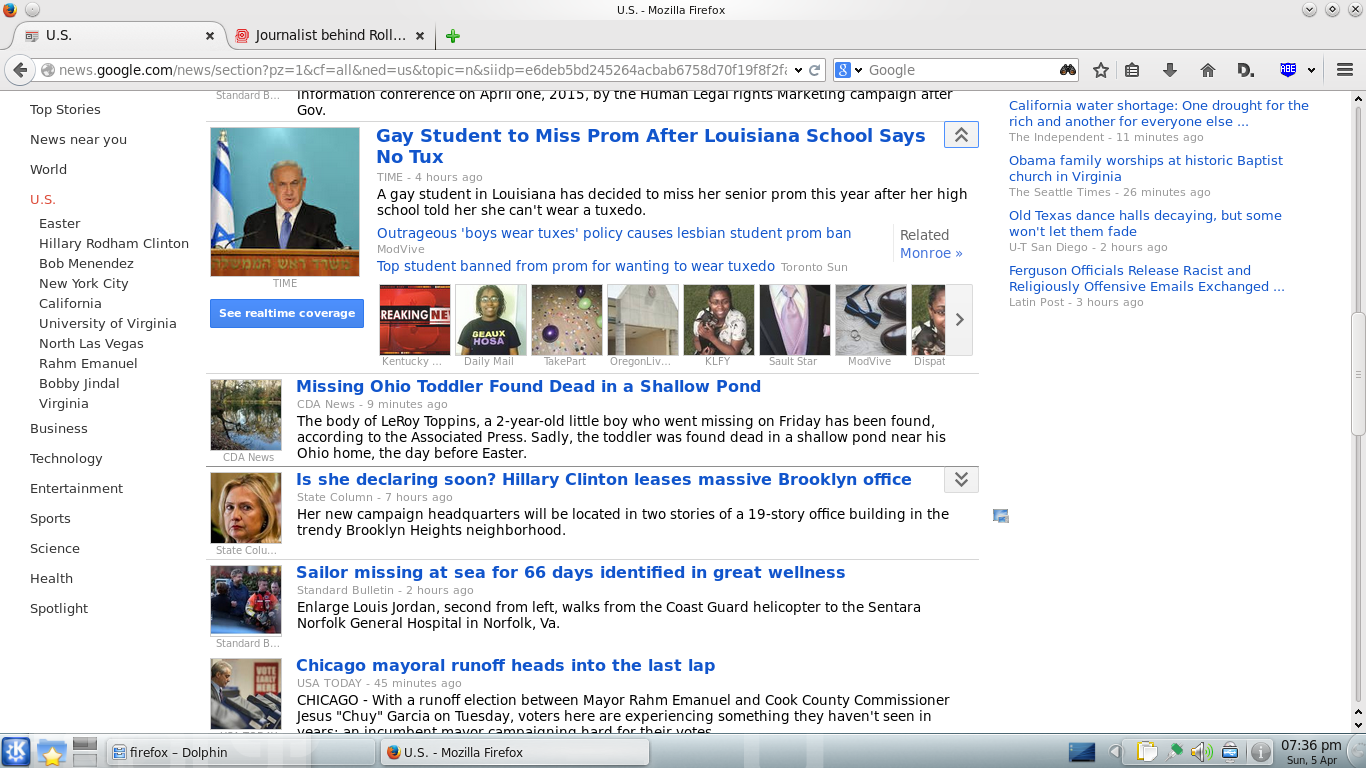Click the Google engine icon in search box
The image size is (1366, 768).
(x=843, y=70)
